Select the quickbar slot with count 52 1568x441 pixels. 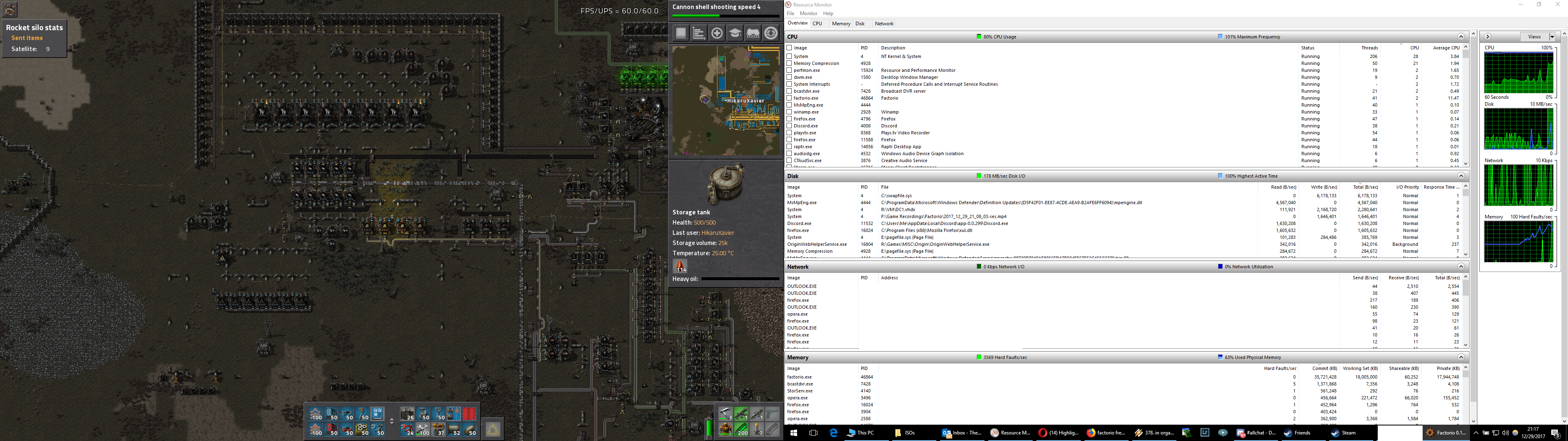(454, 430)
